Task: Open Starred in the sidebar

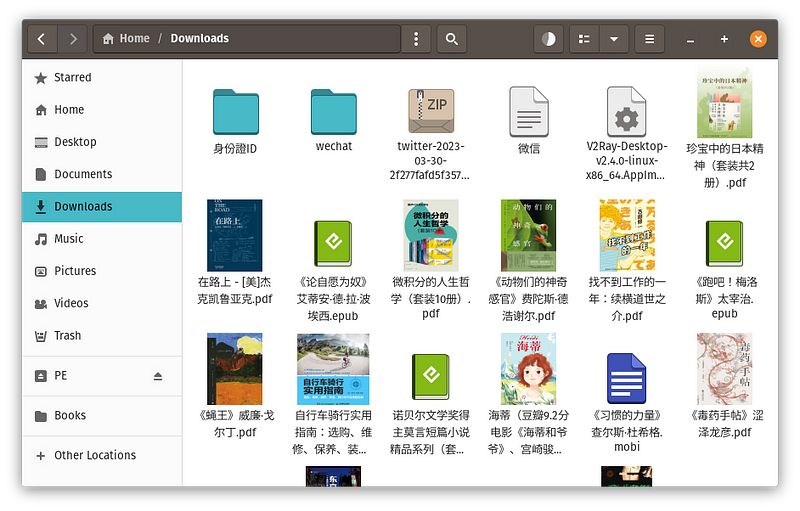Action: click(x=102, y=78)
